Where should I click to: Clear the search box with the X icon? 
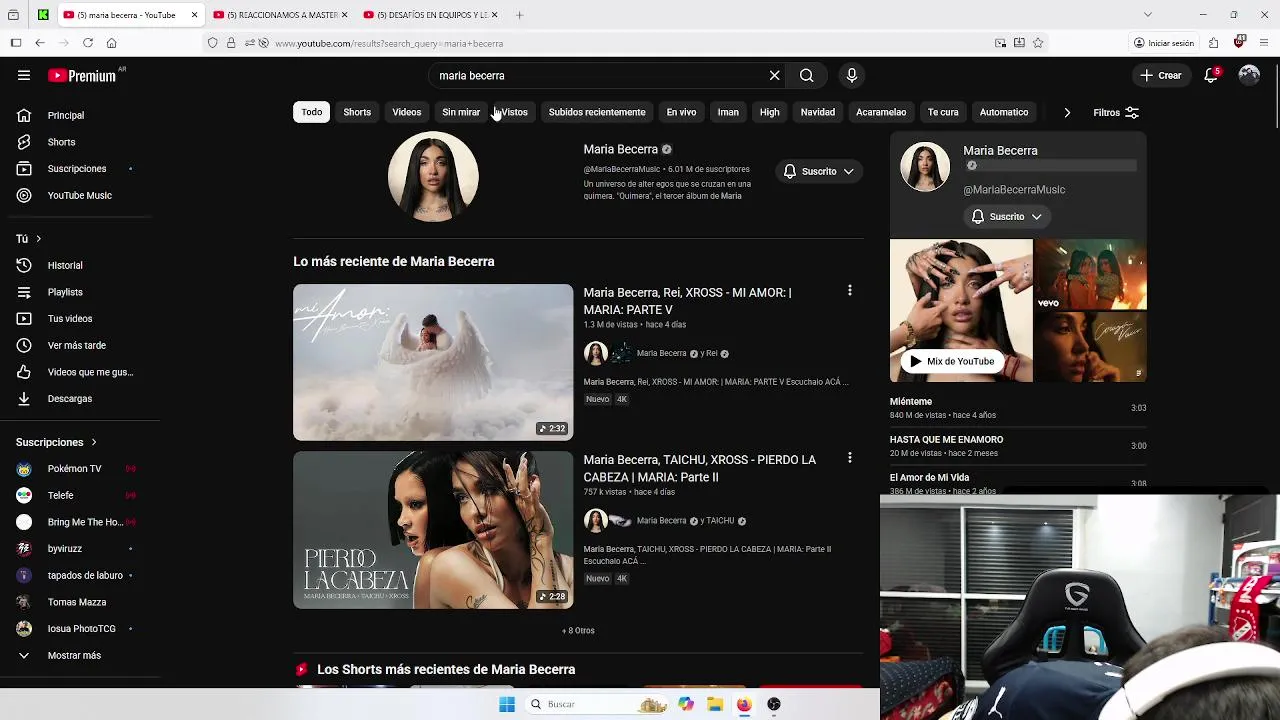click(774, 75)
